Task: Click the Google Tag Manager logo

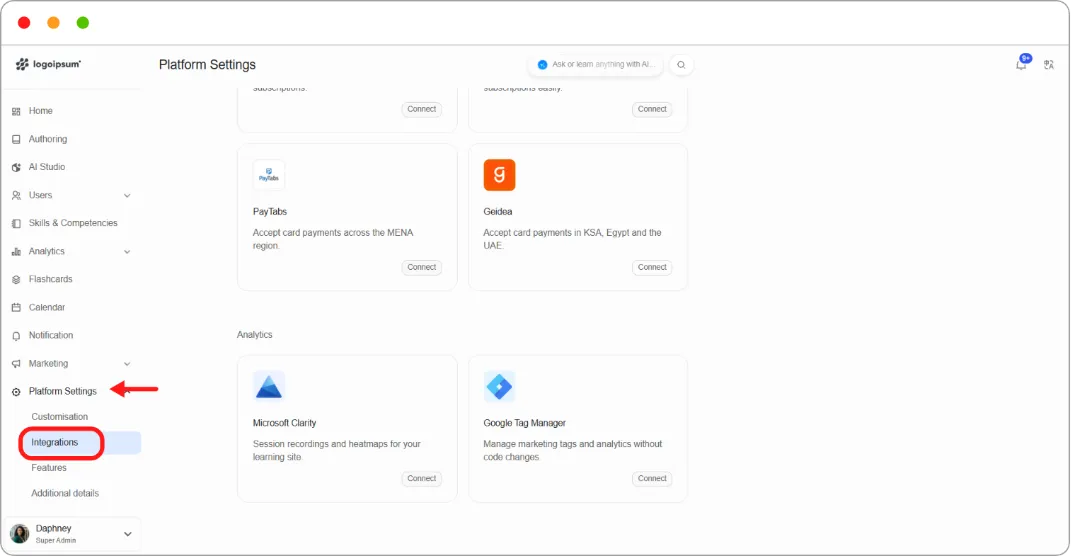Action: click(499, 387)
